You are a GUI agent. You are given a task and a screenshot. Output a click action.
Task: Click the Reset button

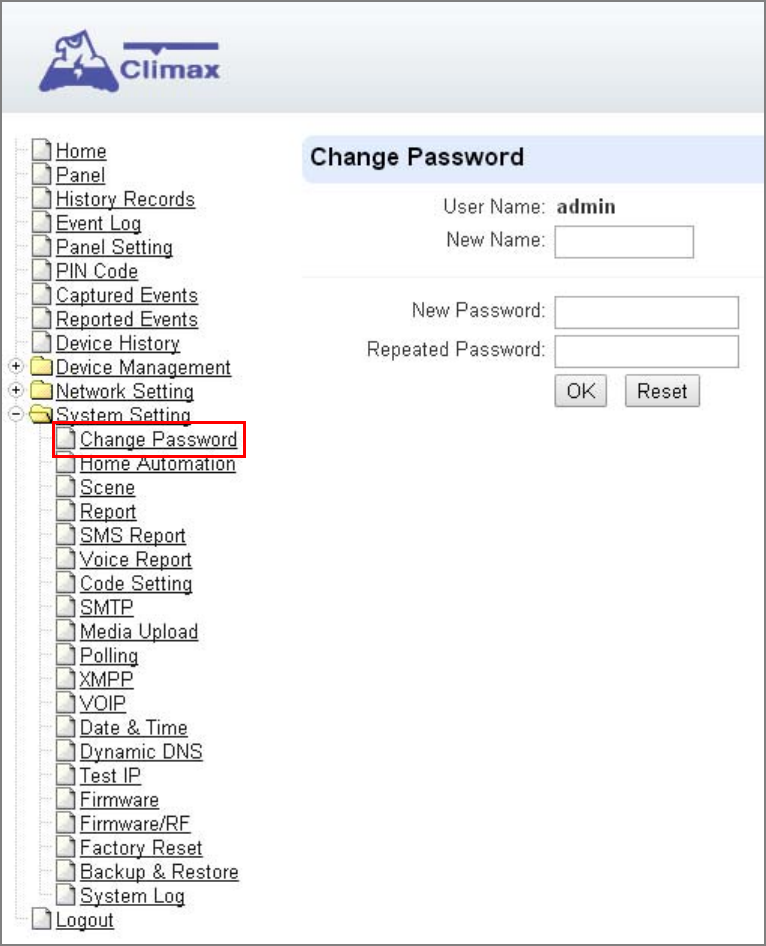pyautogui.click(x=662, y=391)
